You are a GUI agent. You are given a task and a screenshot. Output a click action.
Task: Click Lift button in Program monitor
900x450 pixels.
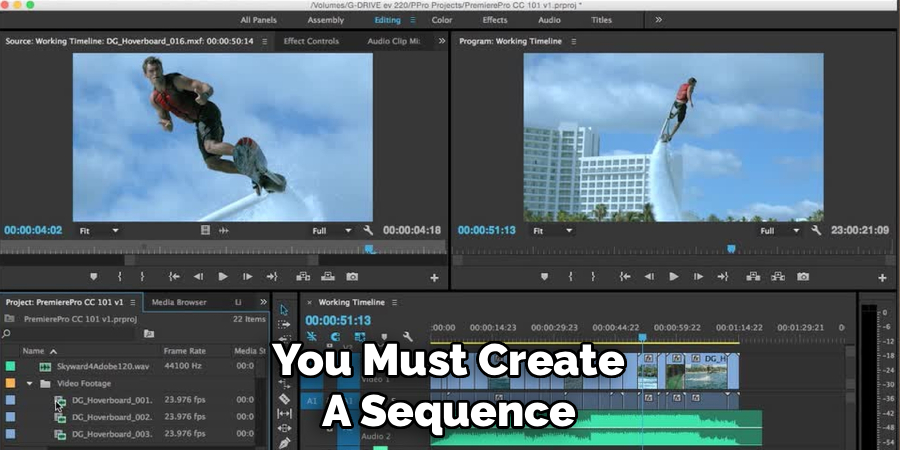pyautogui.click(x=753, y=277)
